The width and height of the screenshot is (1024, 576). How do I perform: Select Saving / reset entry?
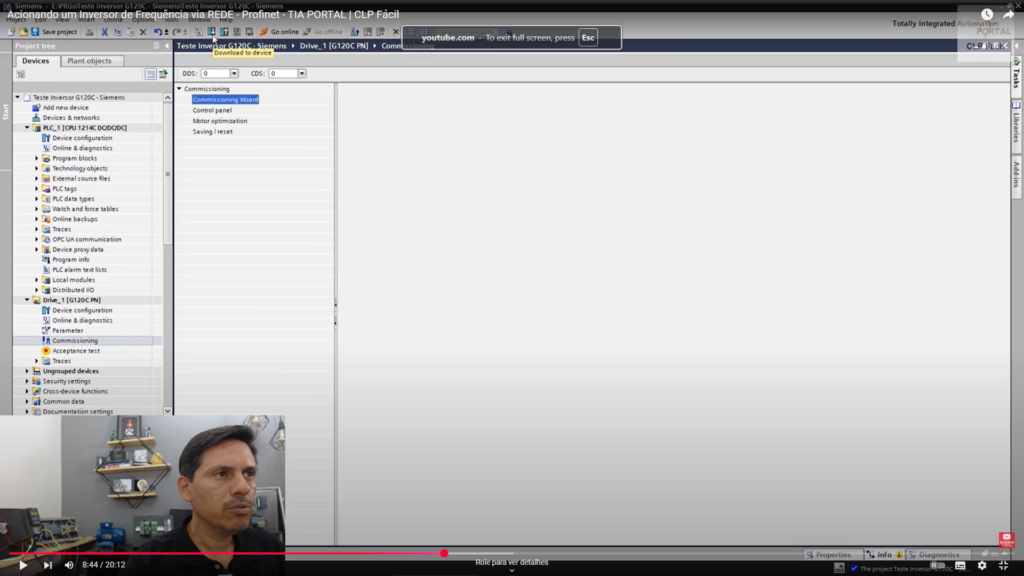212,131
